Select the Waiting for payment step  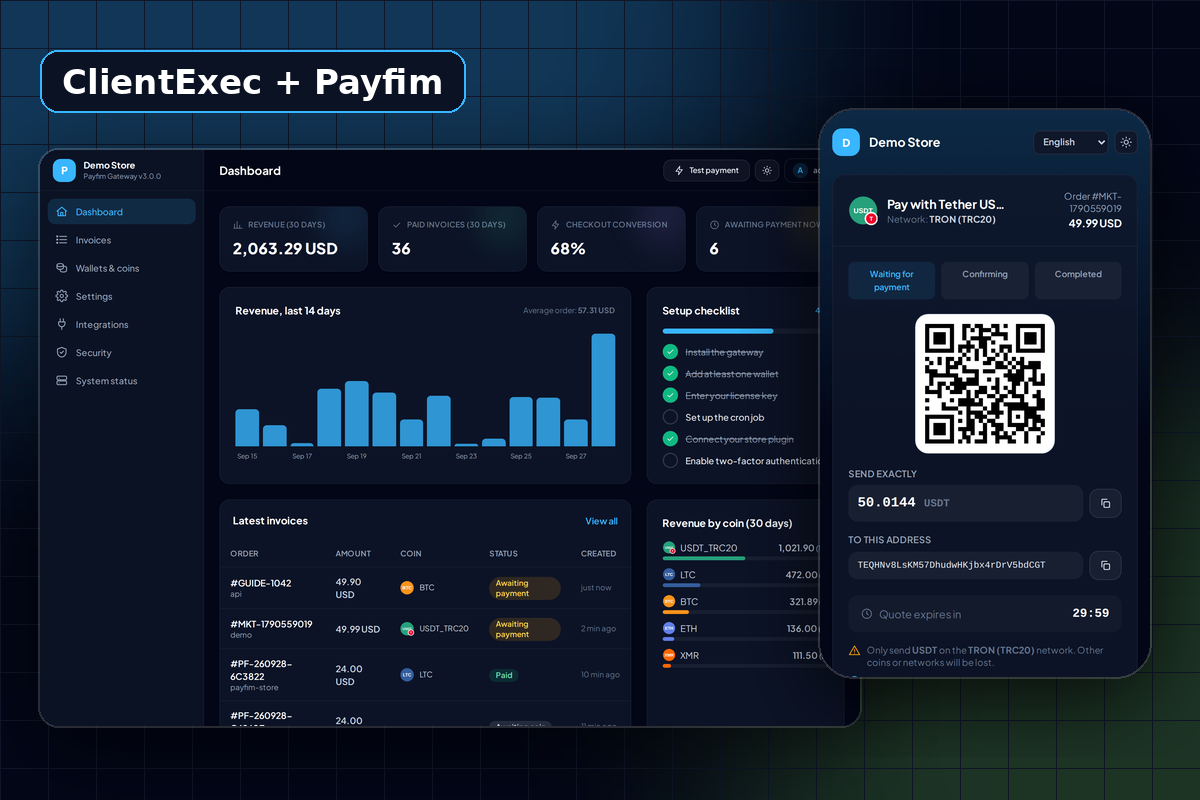891,280
